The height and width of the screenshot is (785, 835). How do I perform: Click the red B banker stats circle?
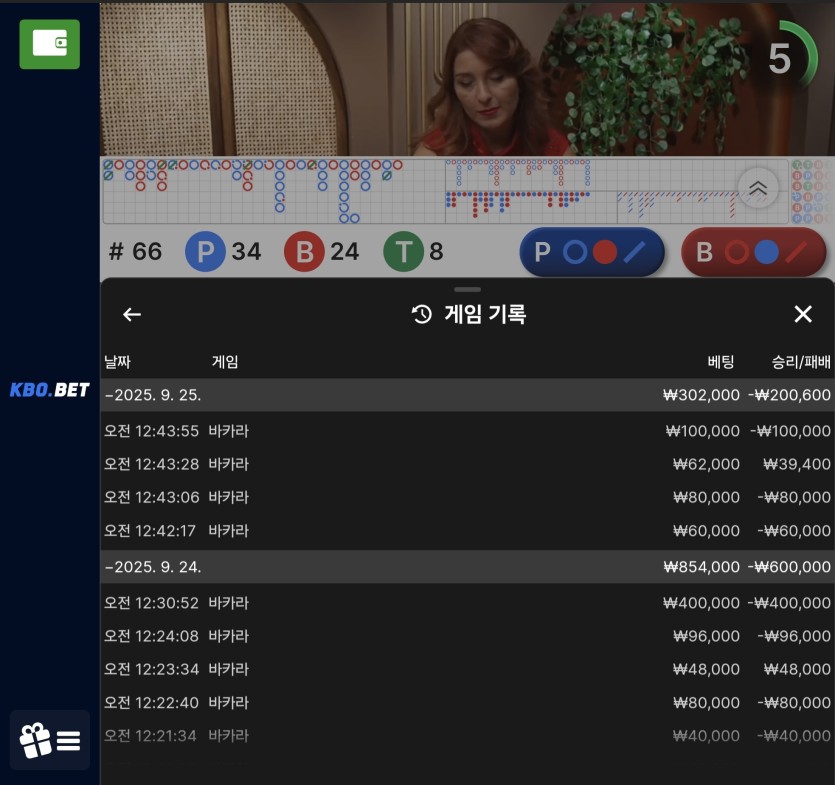[305, 251]
